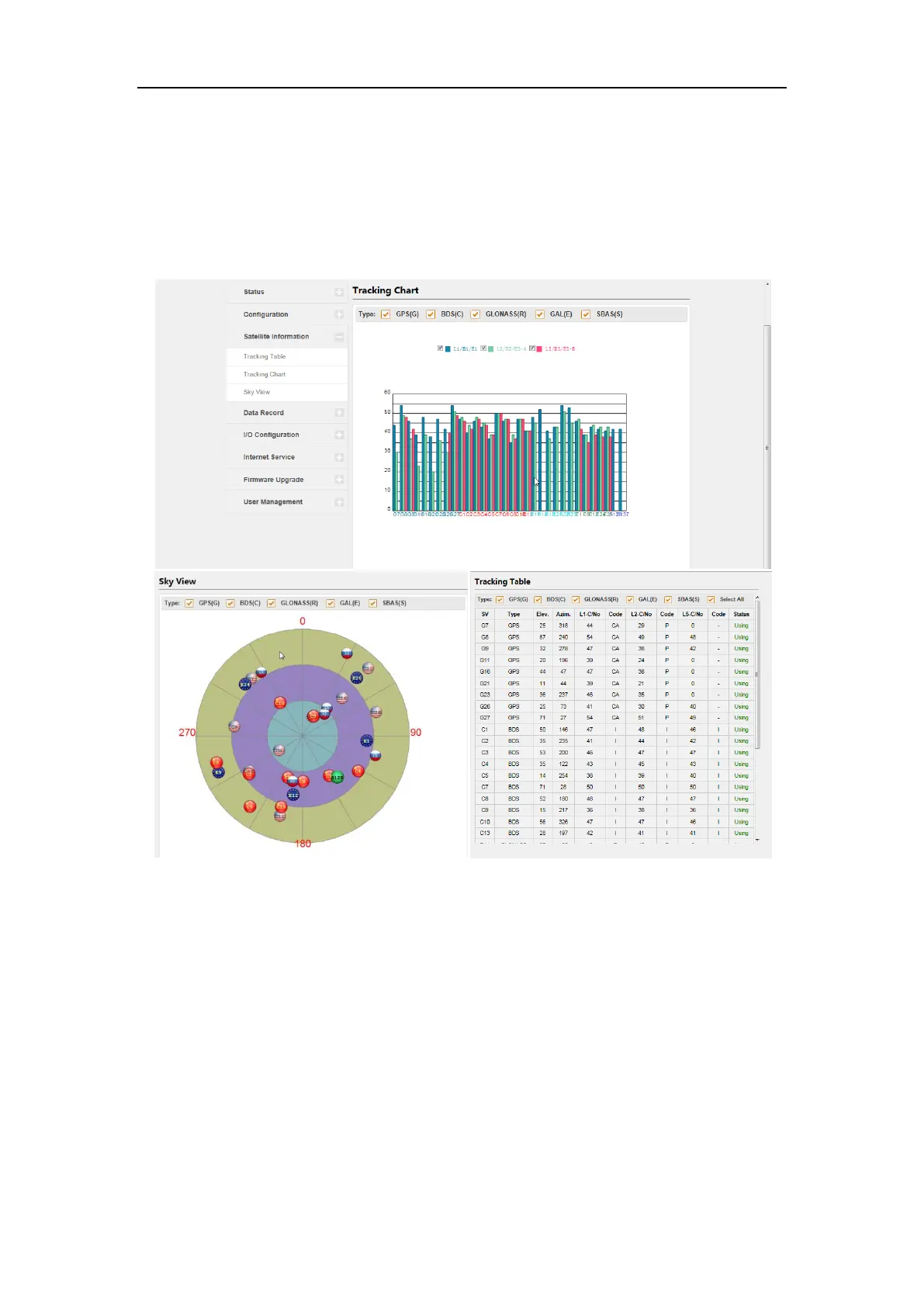924x1307 pixels.
Task: Open Tracking Chart in the sidebar
Action: pos(265,374)
